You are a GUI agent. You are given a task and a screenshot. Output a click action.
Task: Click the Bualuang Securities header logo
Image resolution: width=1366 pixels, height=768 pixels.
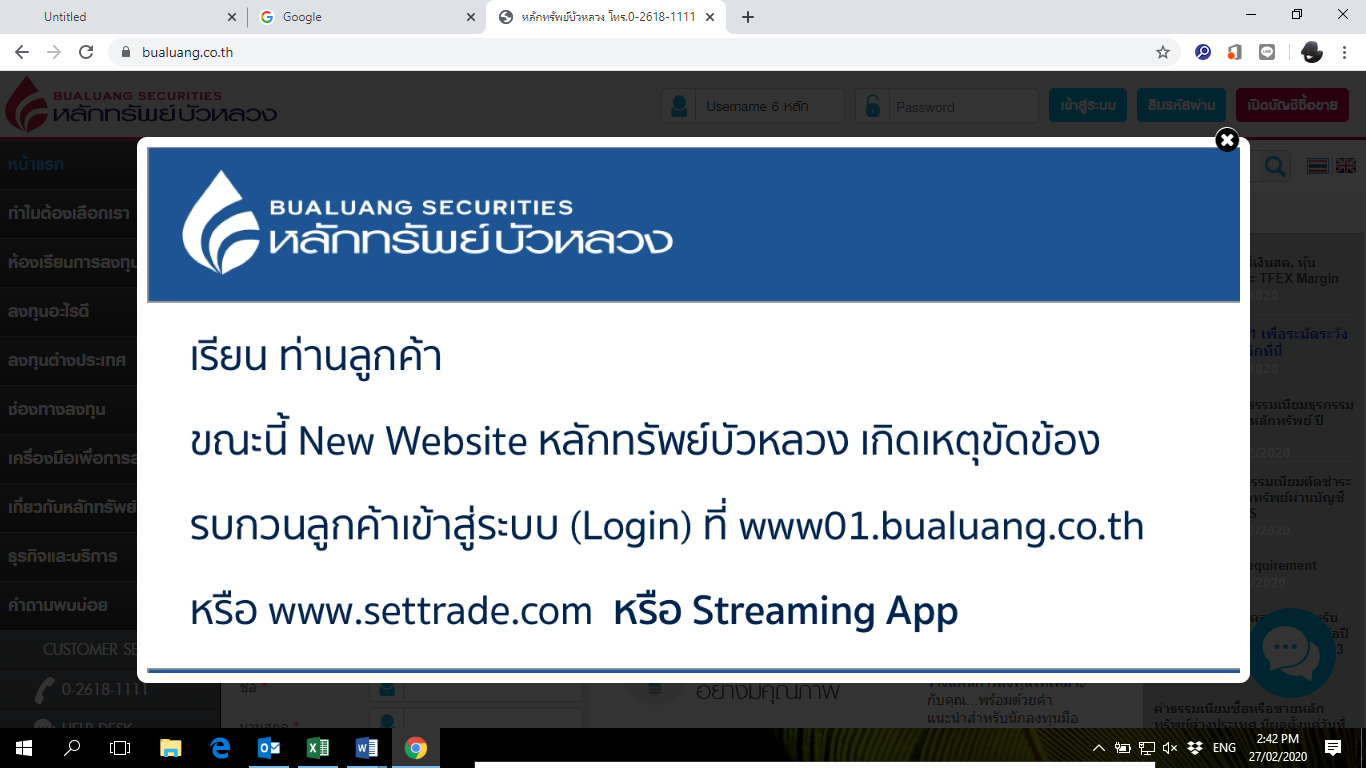point(141,104)
